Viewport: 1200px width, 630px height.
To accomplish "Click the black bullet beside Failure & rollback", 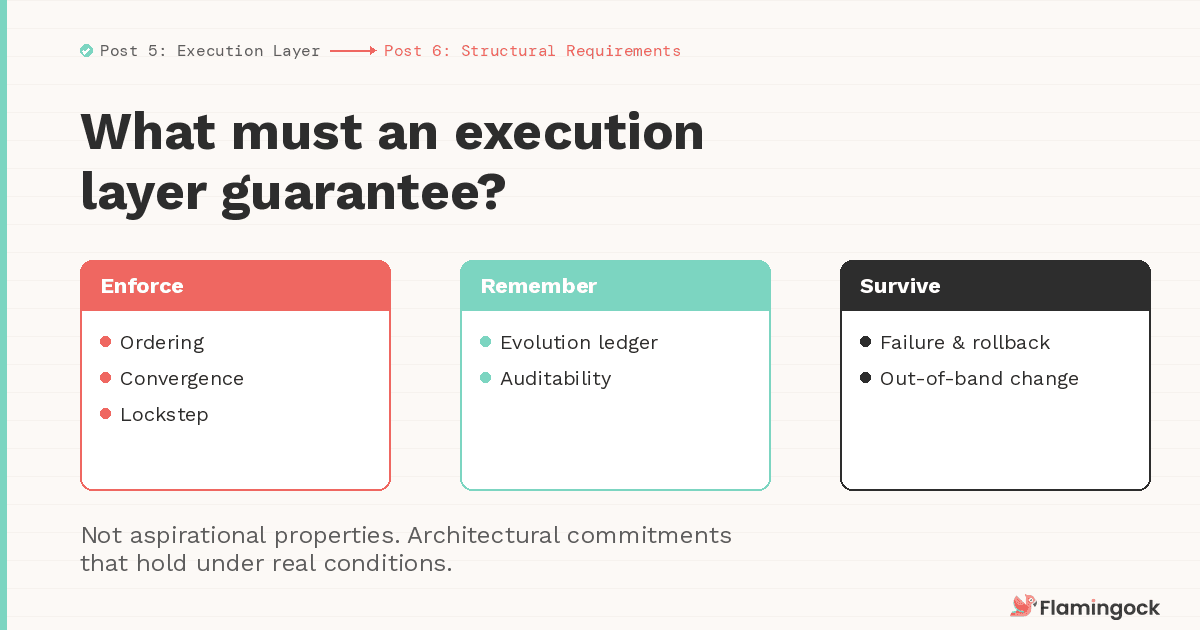I will click(866, 342).
